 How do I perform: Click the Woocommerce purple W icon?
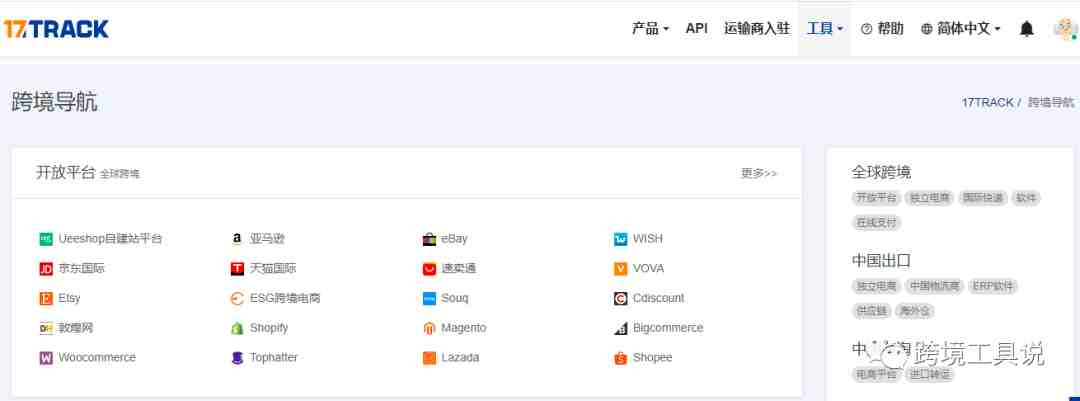click(46, 358)
